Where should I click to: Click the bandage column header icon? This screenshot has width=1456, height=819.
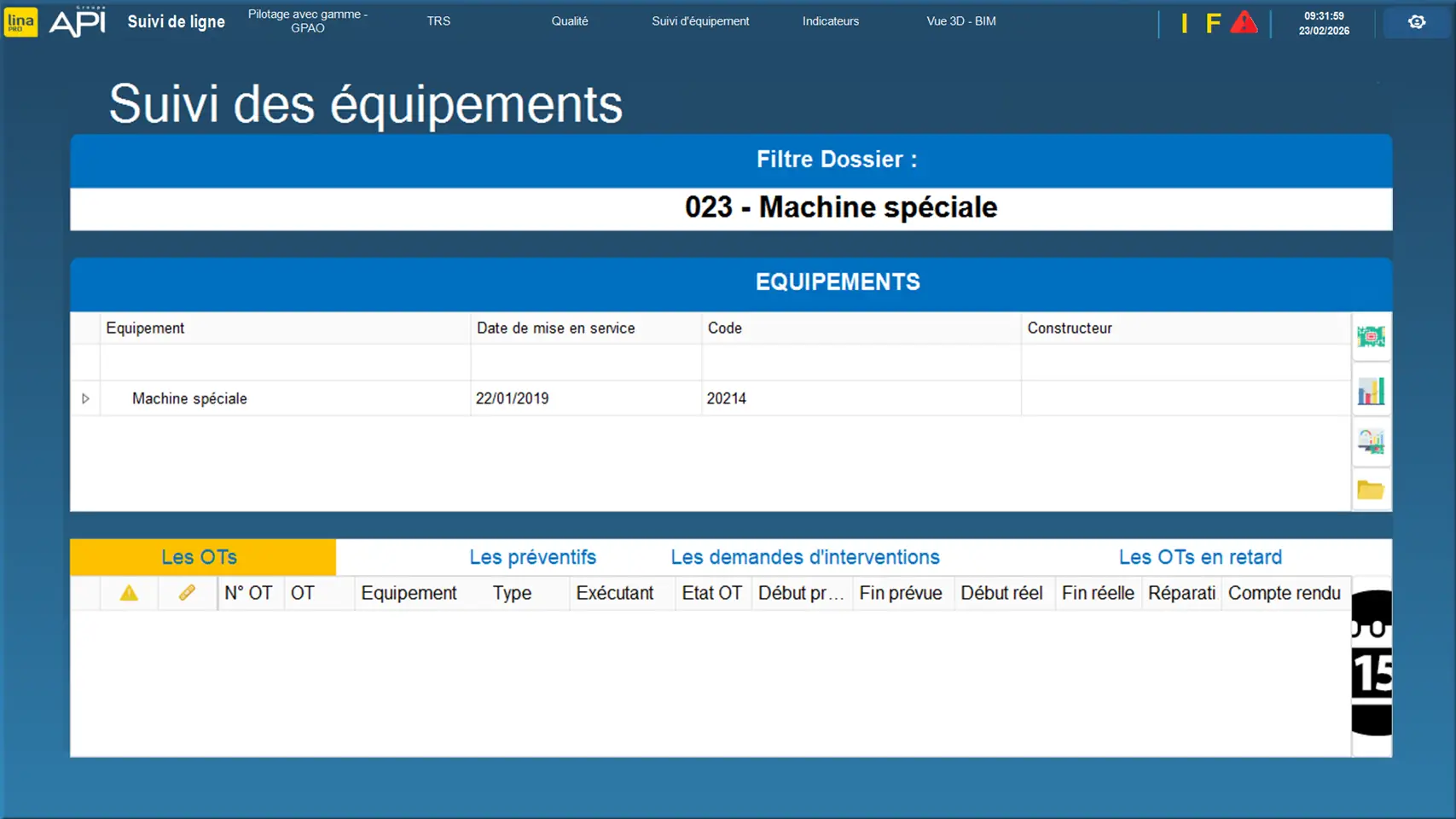click(x=187, y=593)
